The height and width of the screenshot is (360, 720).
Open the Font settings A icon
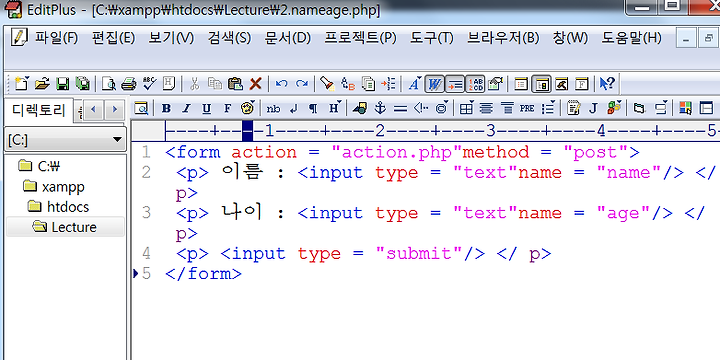click(414, 84)
